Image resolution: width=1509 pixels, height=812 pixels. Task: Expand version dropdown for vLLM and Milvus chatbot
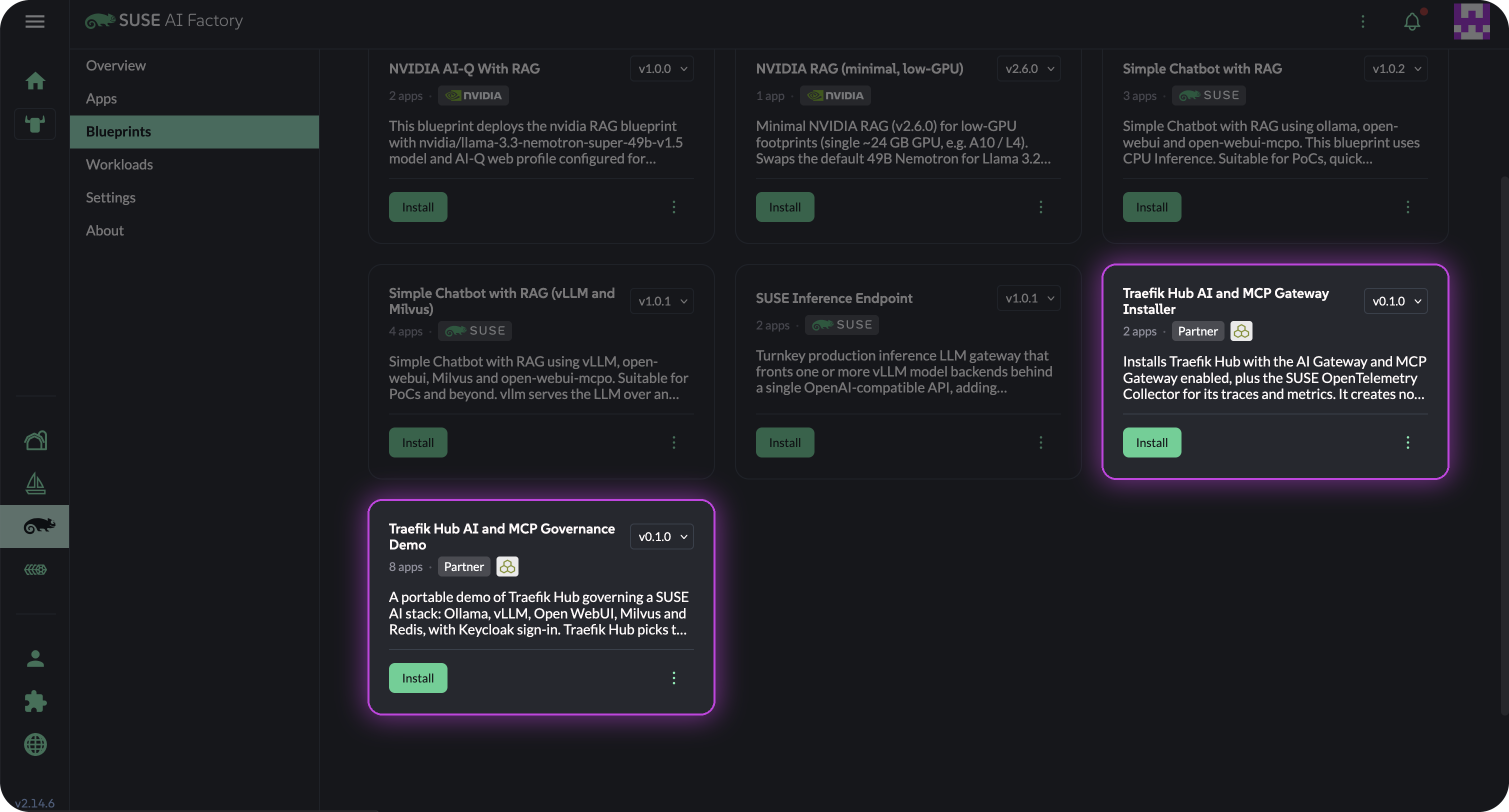[661, 301]
